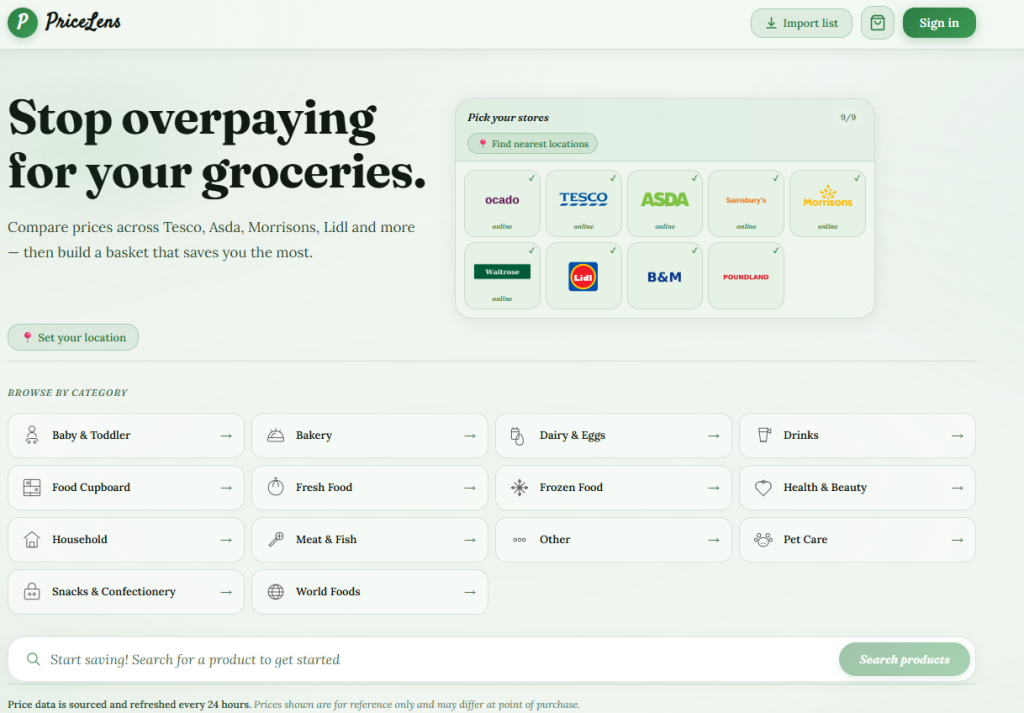Click the World Foods globe icon
The width and height of the screenshot is (1024, 713).
click(x=276, y=592)
